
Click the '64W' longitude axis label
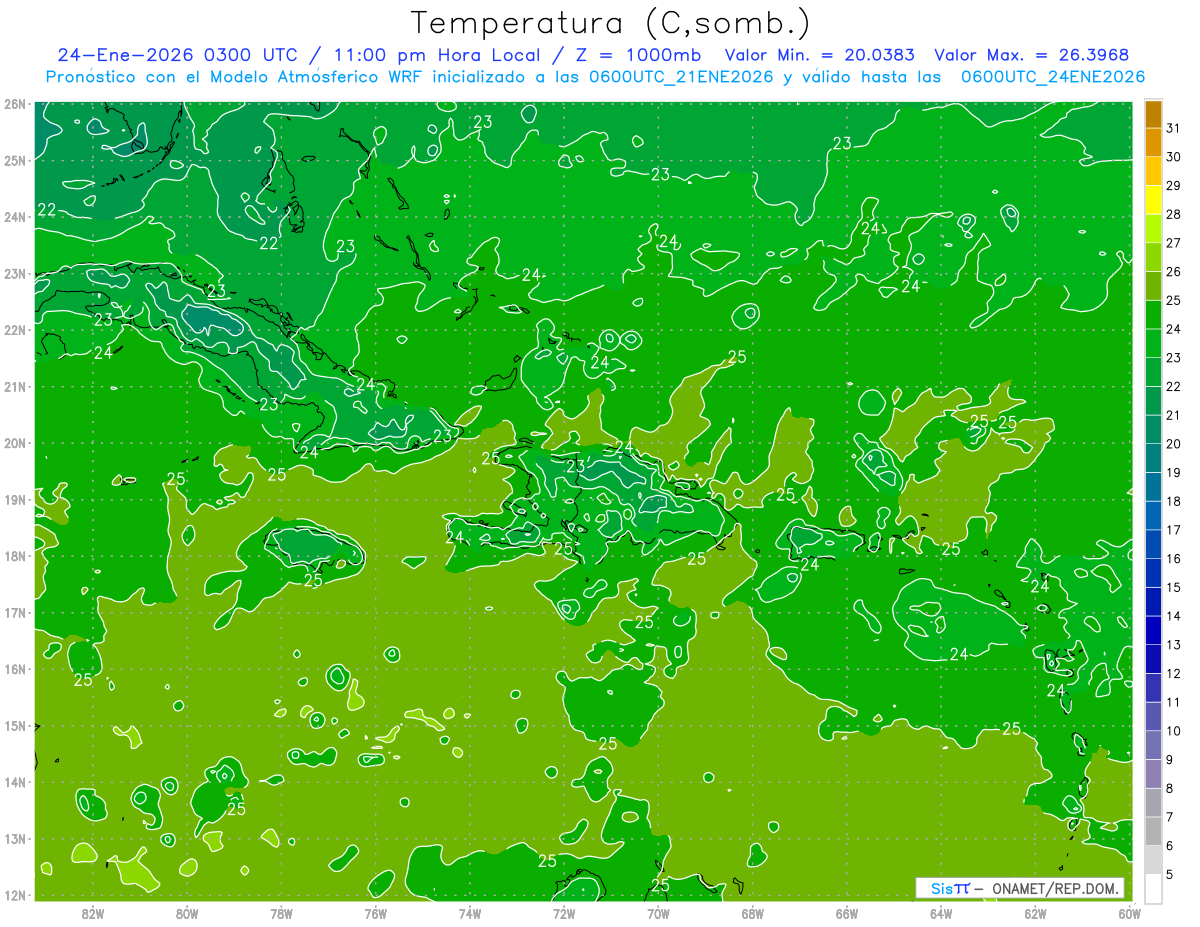(941, 913)
